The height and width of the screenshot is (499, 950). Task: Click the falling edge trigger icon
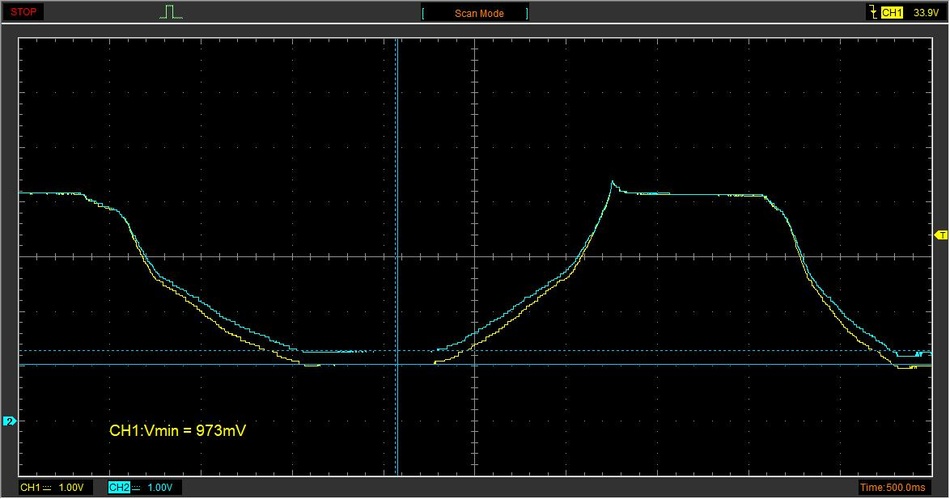click(873, 12)
